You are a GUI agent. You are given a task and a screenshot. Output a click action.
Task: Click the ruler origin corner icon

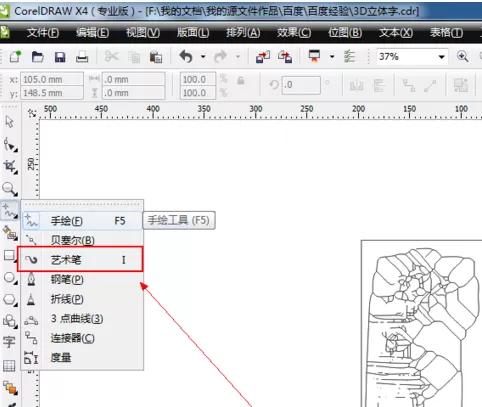pos(32,113)
